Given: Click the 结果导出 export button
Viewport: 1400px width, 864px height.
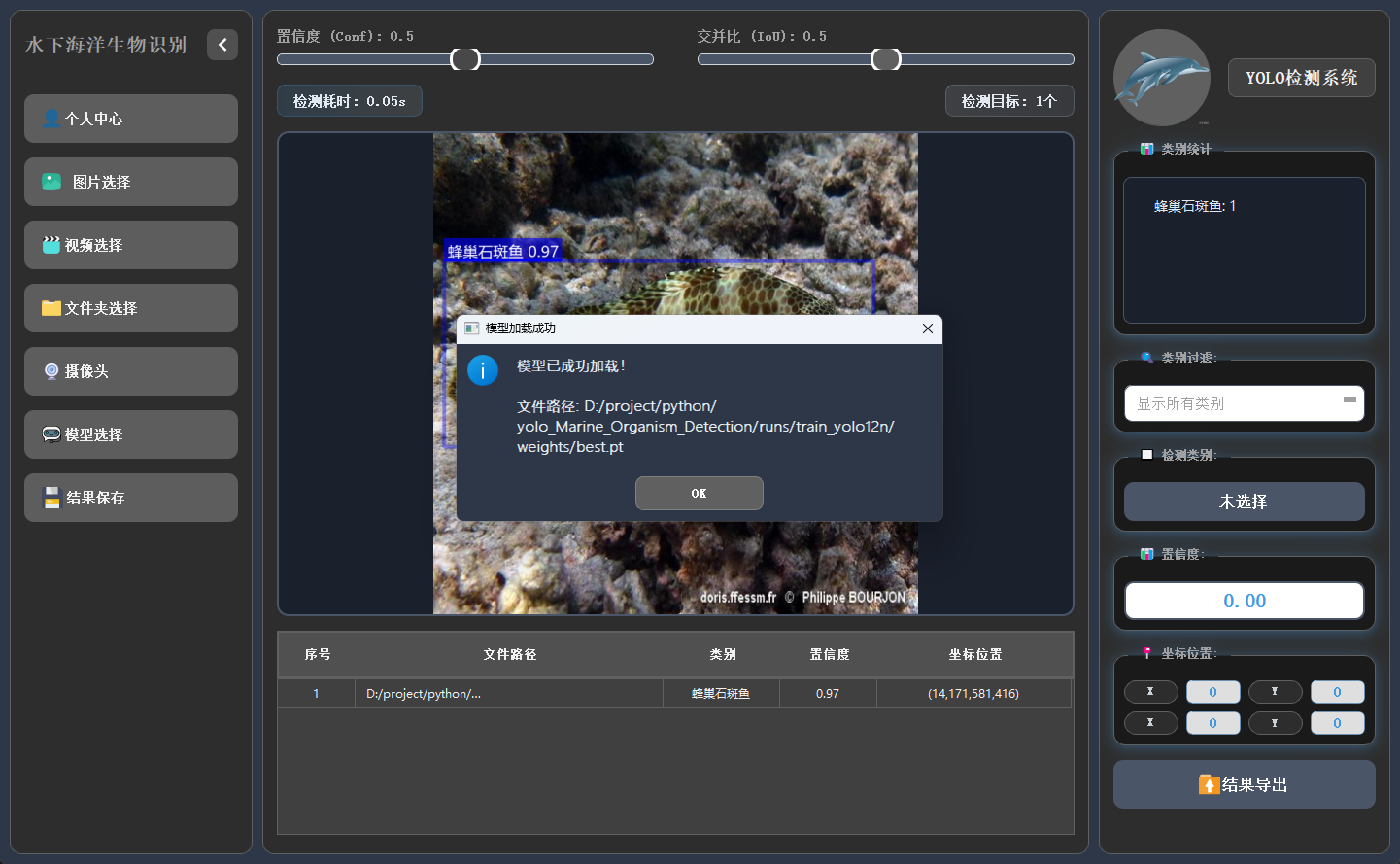Looking at the screenshot, I should (1244, 784).
